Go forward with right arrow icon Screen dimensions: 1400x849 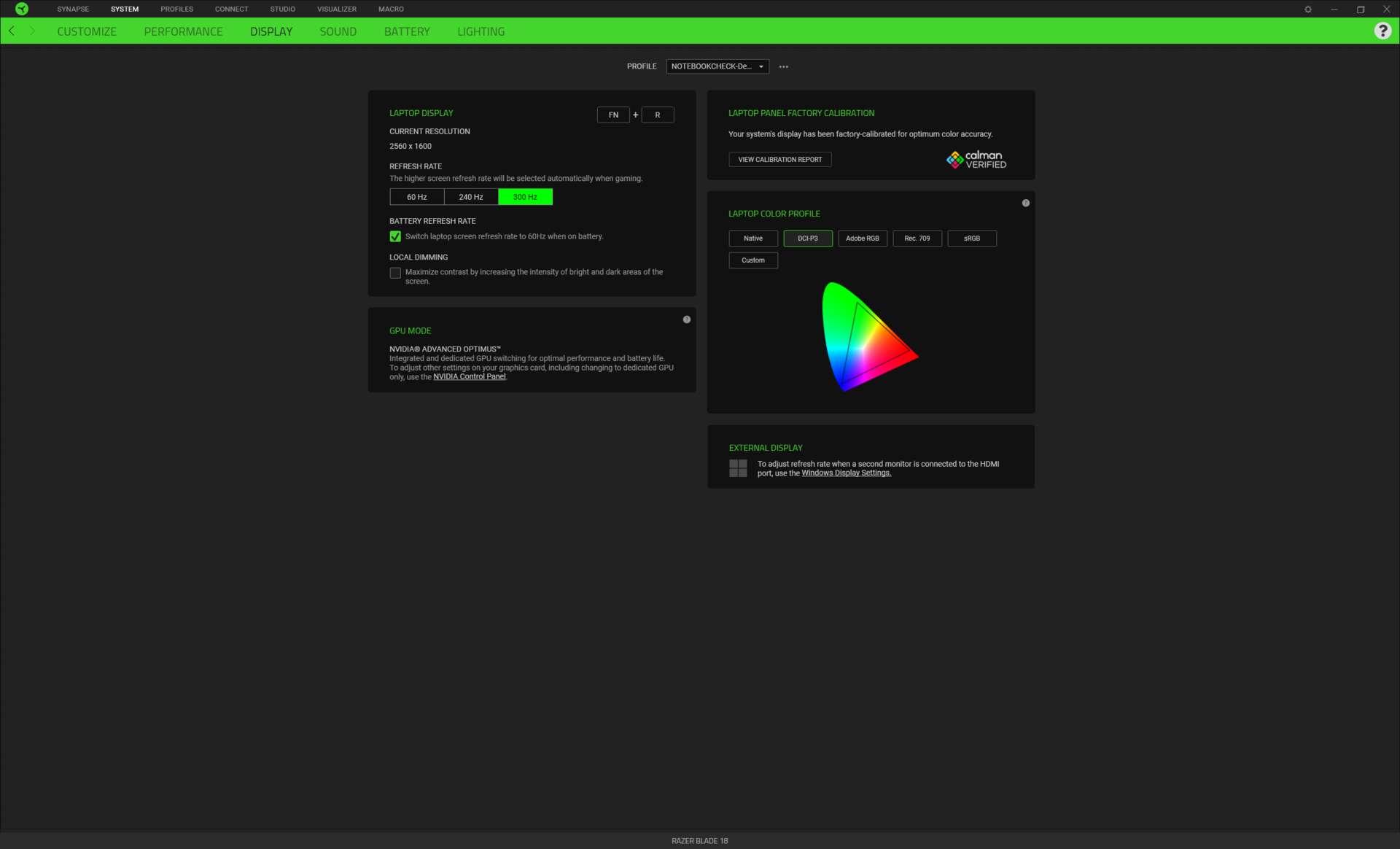(x=32, y=31)
